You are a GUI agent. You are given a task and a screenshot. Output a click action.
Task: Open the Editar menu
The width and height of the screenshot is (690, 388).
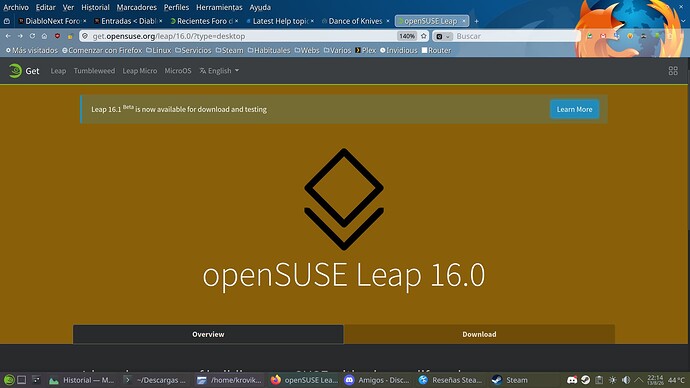[x=45, y=7]
